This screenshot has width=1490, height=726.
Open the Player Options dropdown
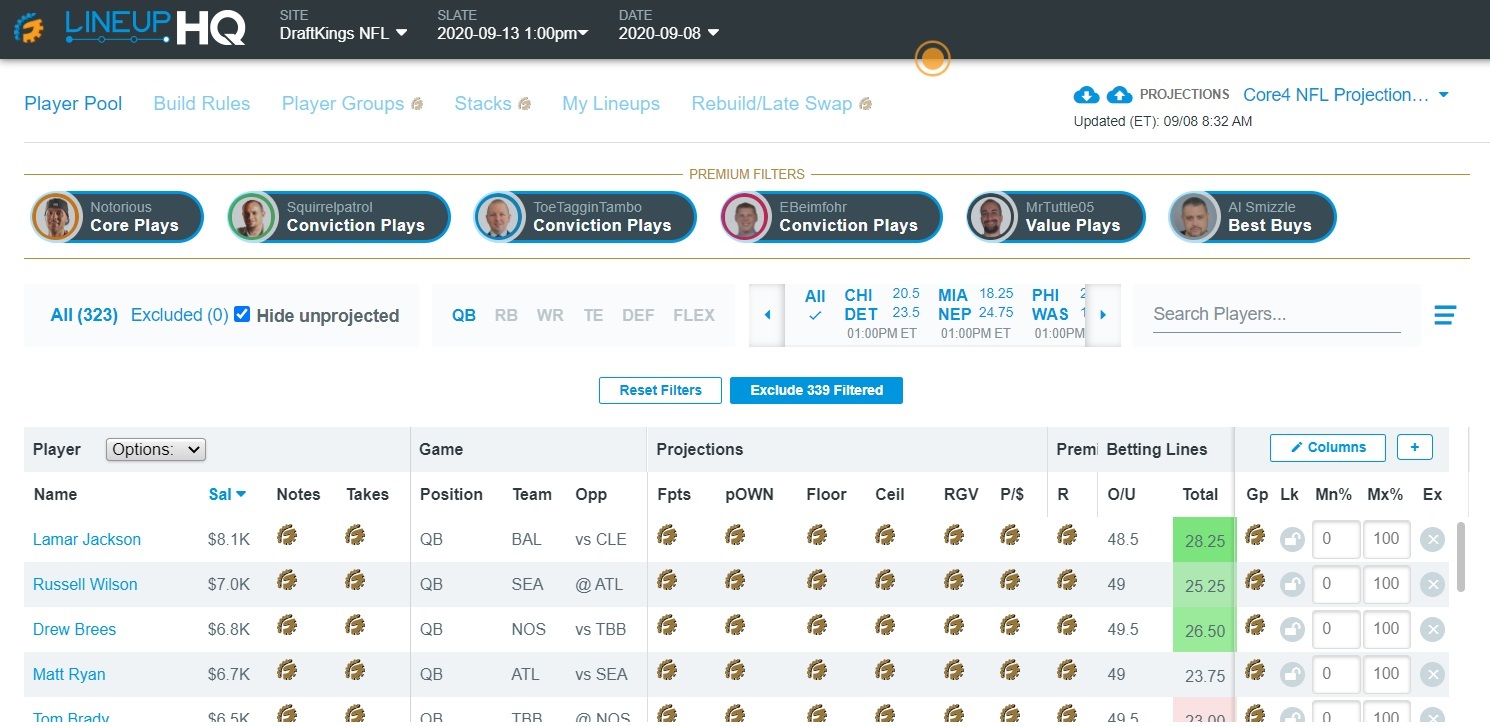pos(155,449)
